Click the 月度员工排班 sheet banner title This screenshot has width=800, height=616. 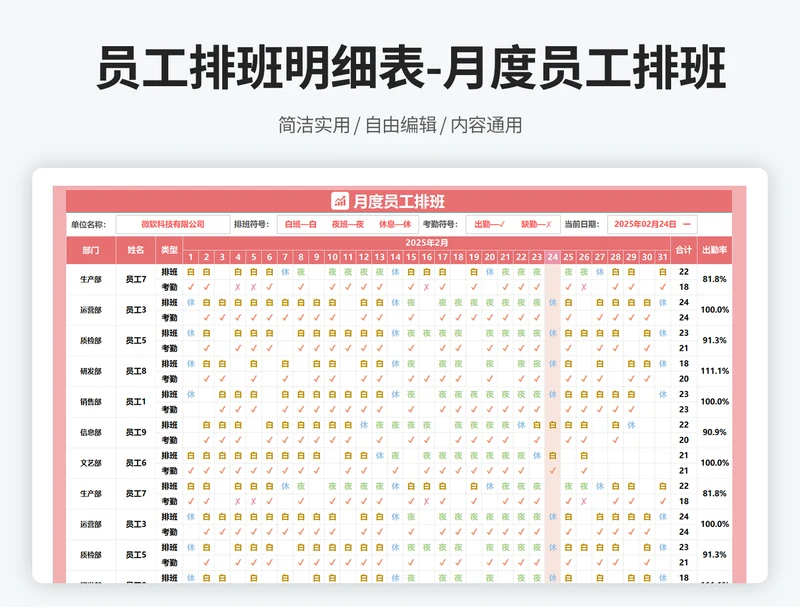click(399, 201)
